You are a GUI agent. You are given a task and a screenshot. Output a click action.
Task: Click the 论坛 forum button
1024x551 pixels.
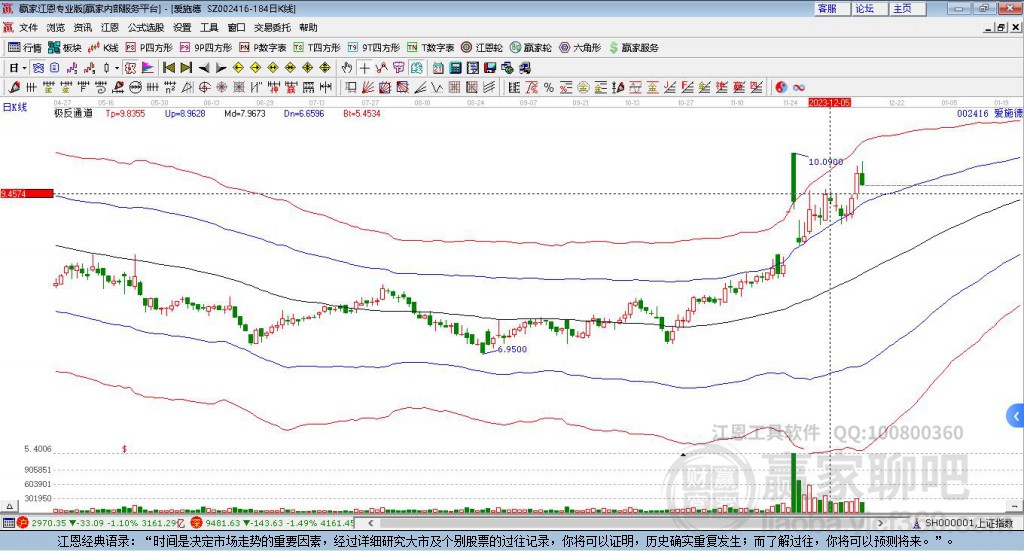point(871,8)
